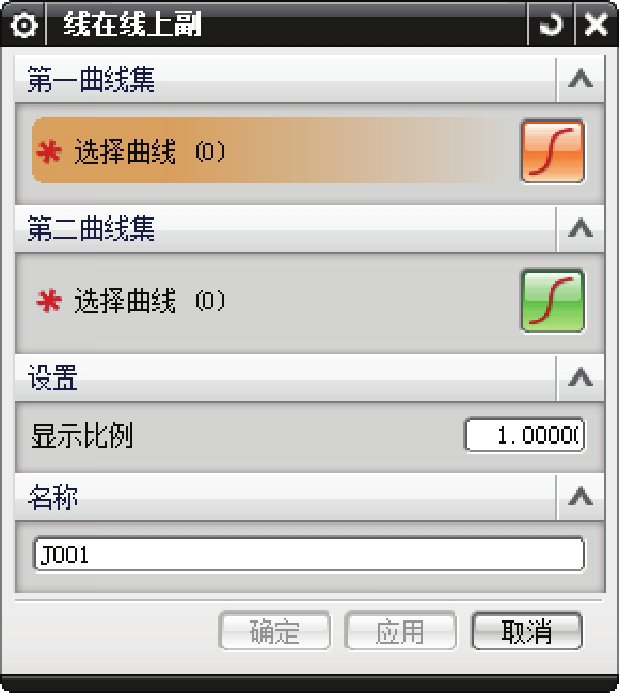Click the 确定 button
619x693 pixels.
[274, 631]
